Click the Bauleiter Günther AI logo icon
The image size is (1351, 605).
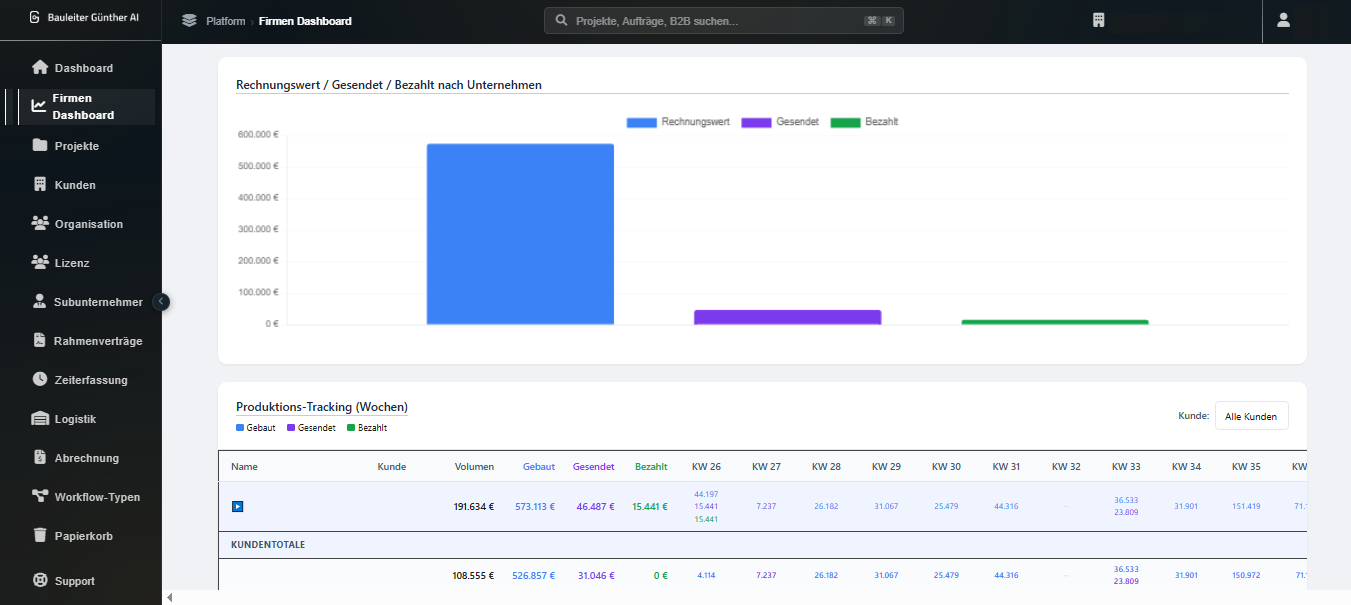pyautogui.click(x=35, y=17)
